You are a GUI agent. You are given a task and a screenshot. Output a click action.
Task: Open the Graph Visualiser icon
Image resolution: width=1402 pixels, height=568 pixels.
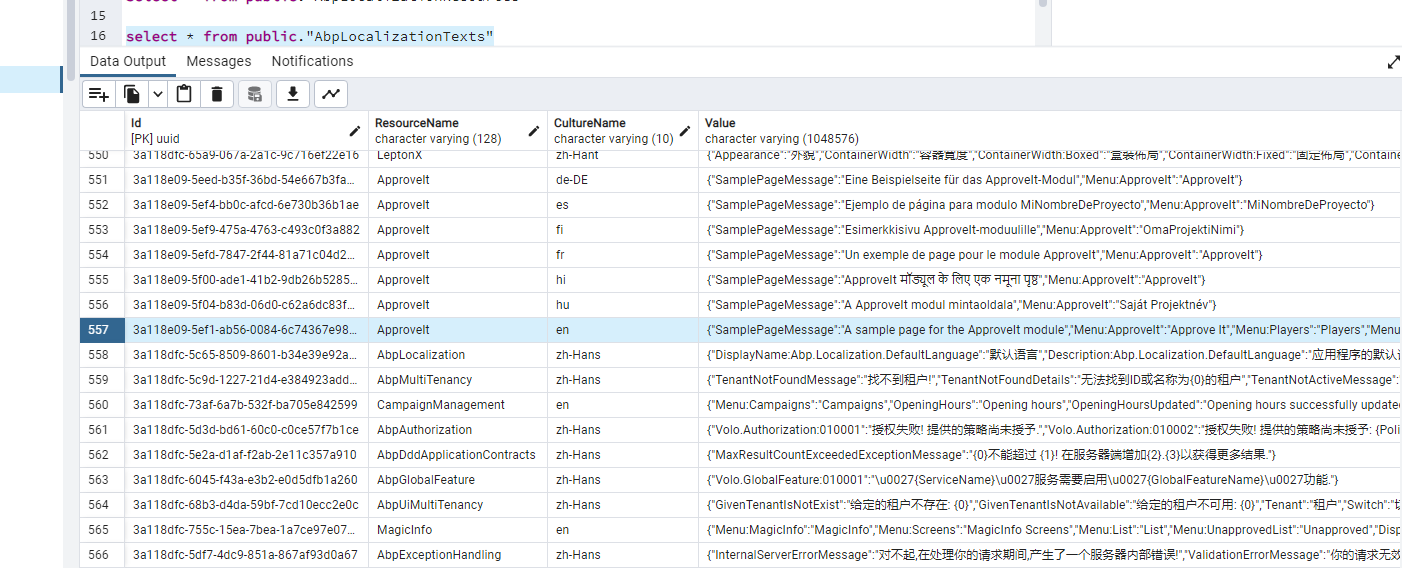coord(330,94)
